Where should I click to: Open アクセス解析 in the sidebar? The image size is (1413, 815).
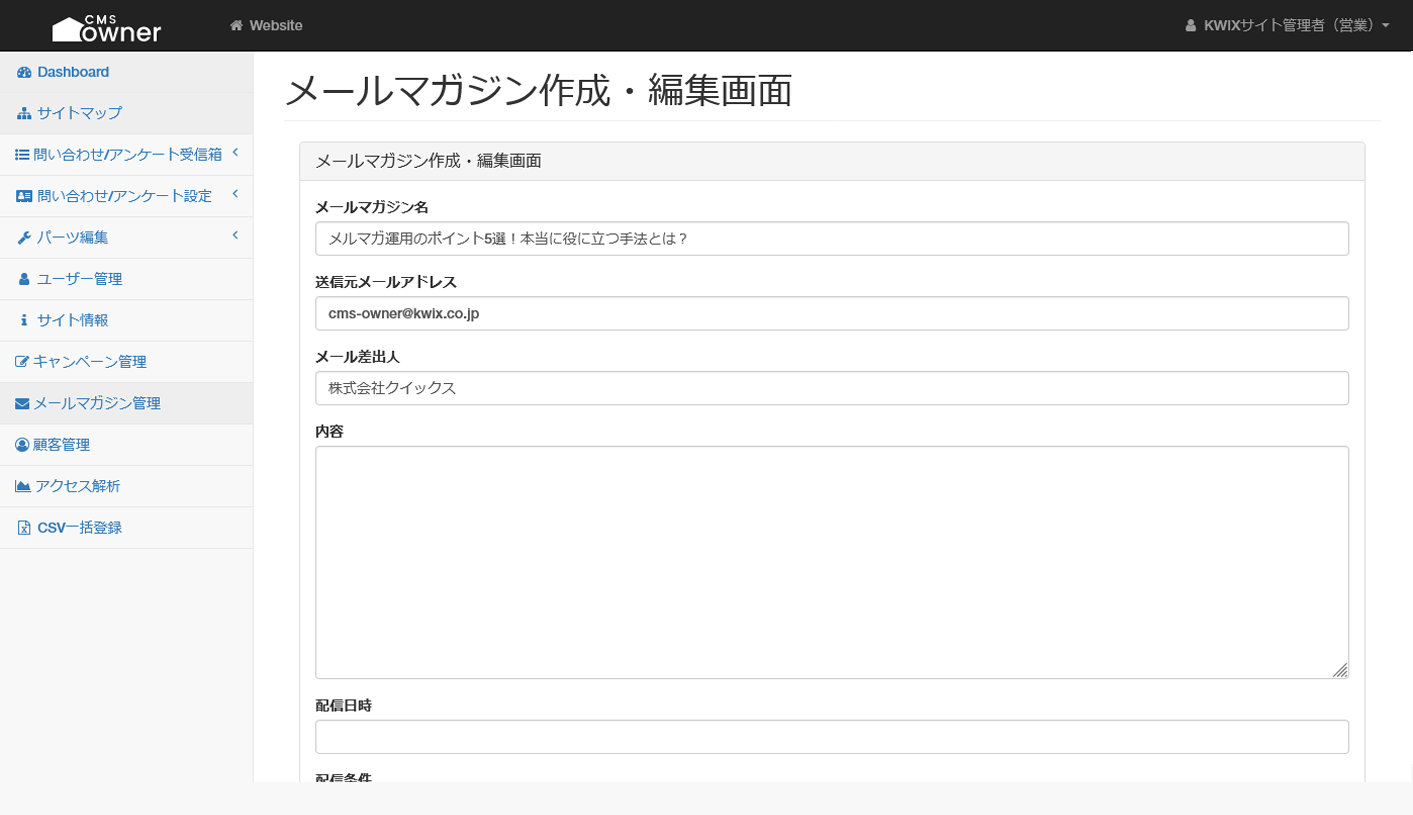point(126,486)
